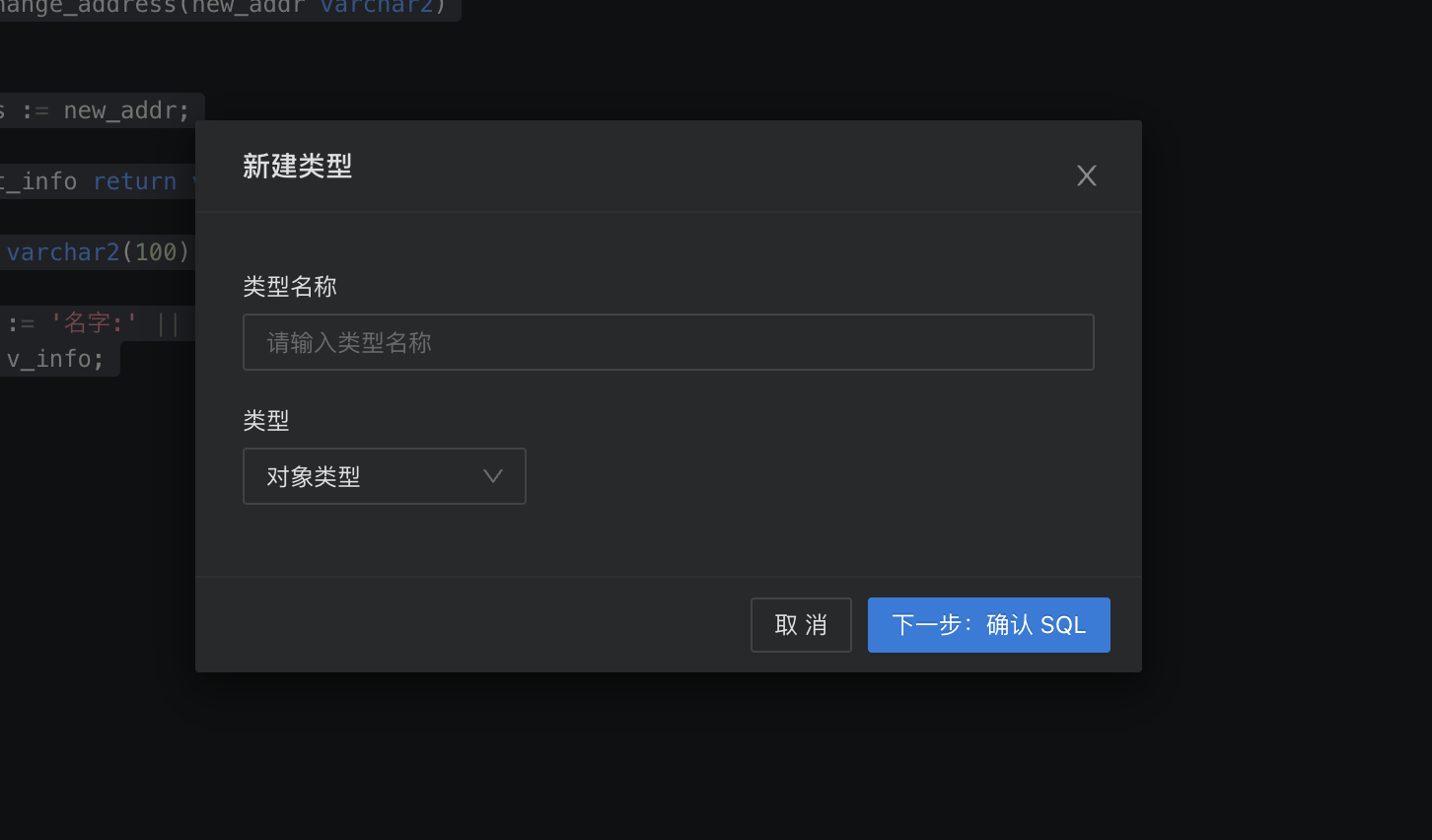This screenshot has height=840, width=1432.
Task: Click the 类型名称 field label
Action: pyautogui.click(x=290, y=287)
